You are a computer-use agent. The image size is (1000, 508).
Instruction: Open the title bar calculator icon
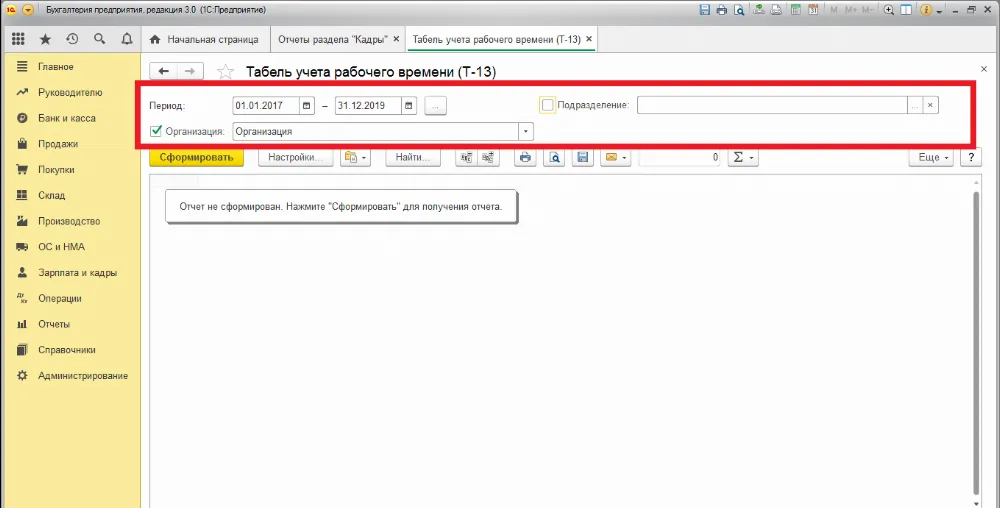796,10
